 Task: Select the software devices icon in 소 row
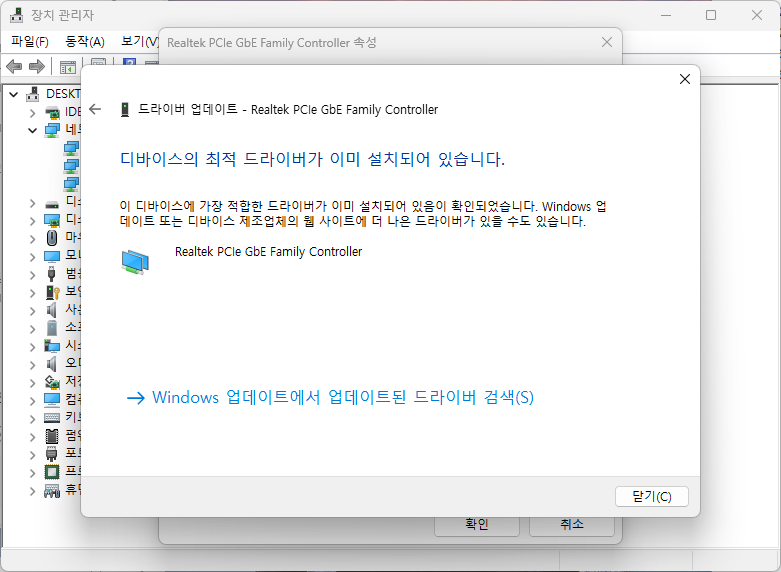(52, 328)
